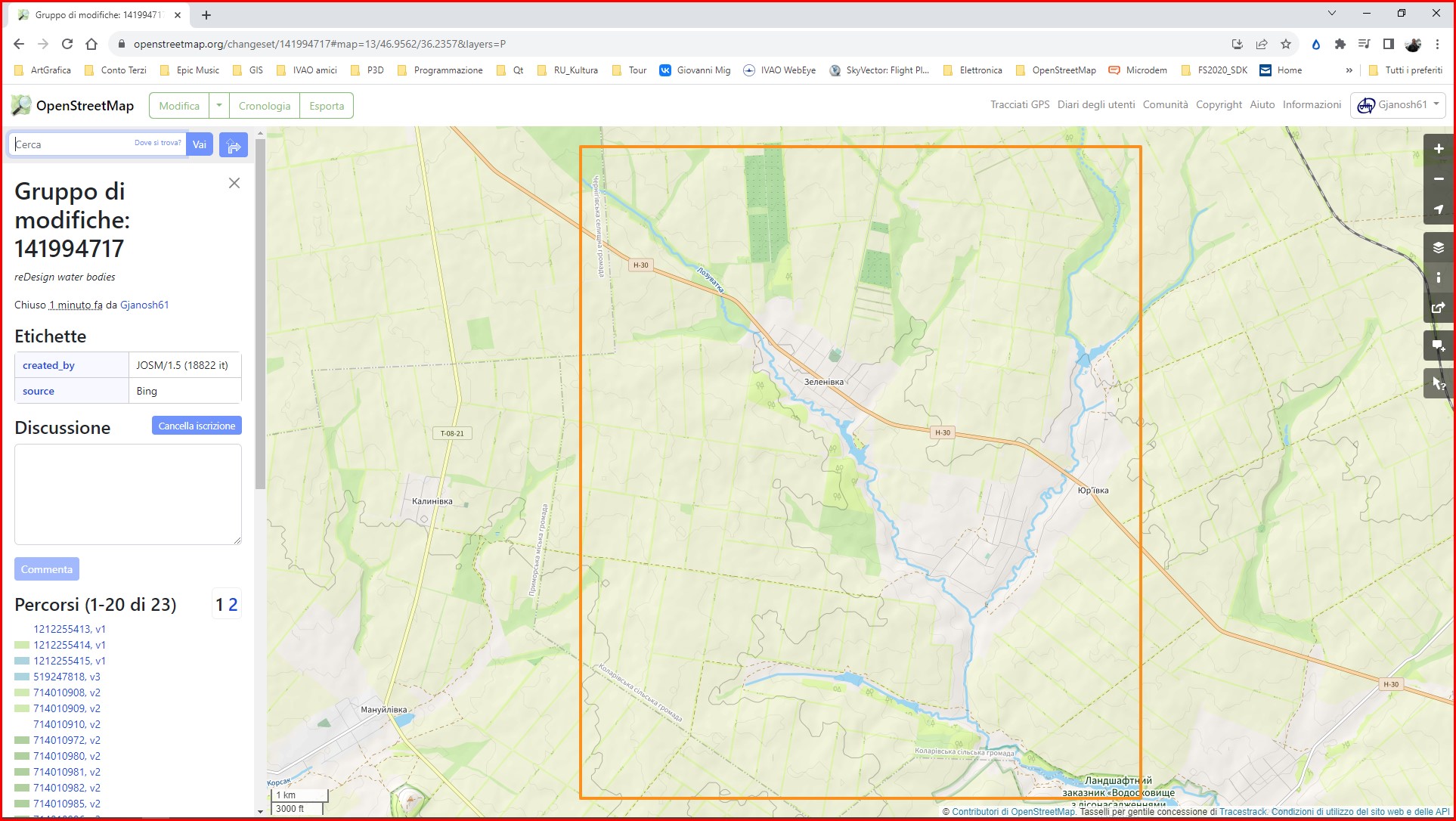Viewport: 1456px width, 821px height.
Task: Open the Cronologia tab
Action: (x=265, y=106)
